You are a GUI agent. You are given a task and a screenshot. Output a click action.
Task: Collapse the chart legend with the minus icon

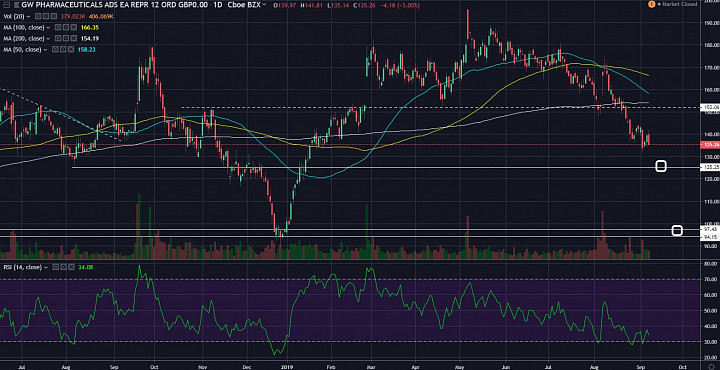6,5
